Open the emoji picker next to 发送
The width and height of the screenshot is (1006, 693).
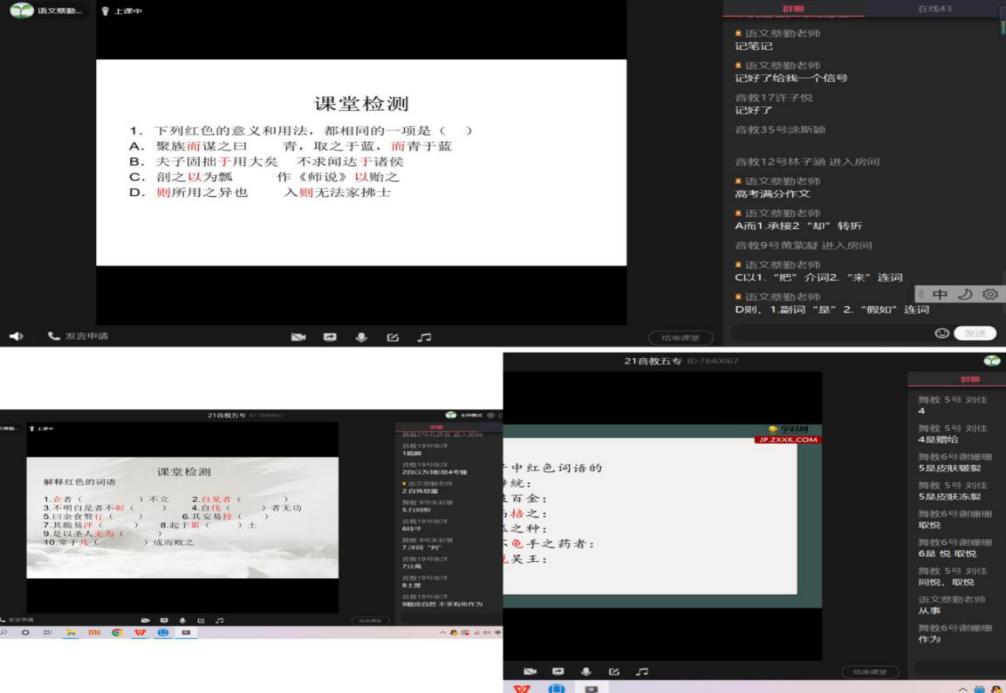pyautogui.click(x=941, y=333)
